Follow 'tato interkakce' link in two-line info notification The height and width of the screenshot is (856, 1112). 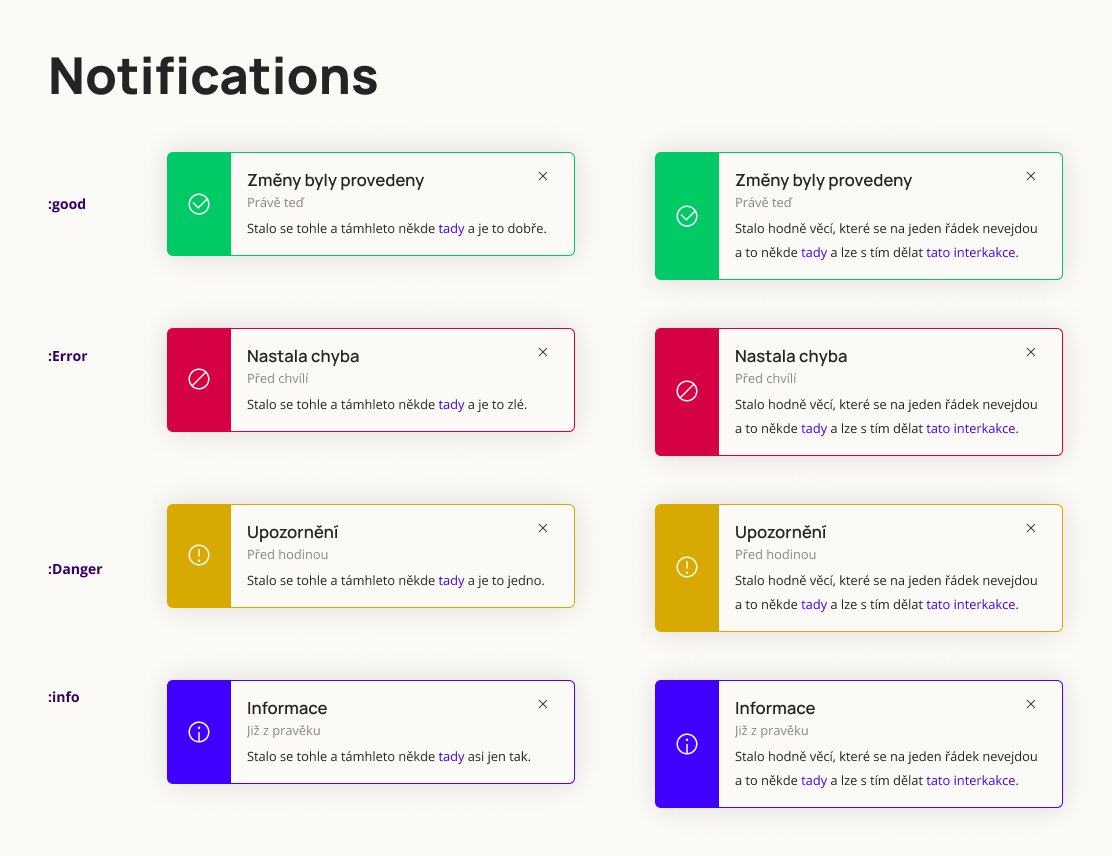(x=970, y=780)
